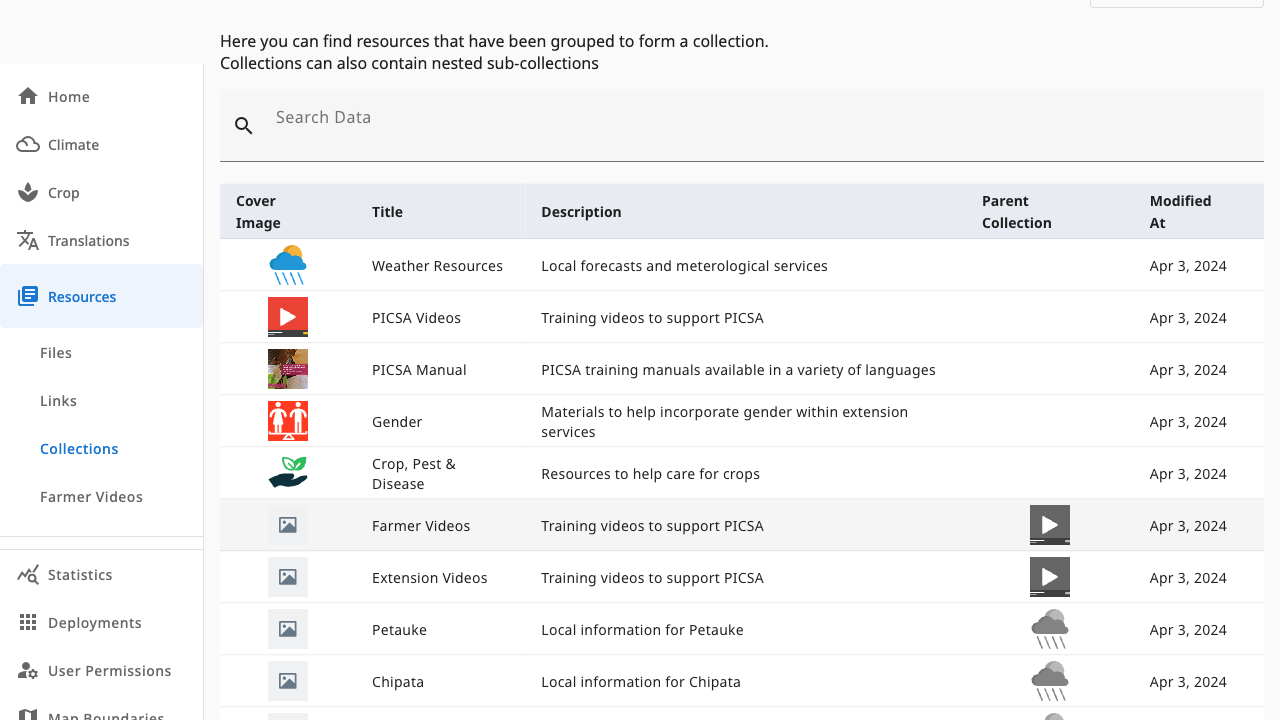Go to Home in sidebar

101,96
